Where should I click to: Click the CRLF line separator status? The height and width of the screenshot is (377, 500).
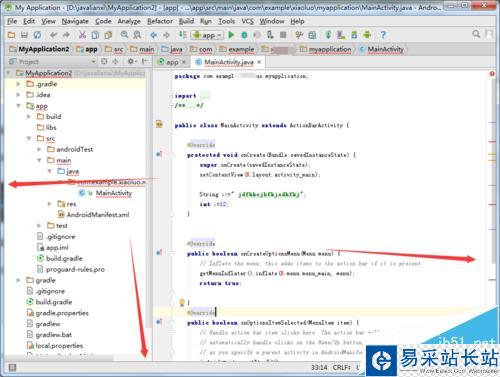point(341,367)
